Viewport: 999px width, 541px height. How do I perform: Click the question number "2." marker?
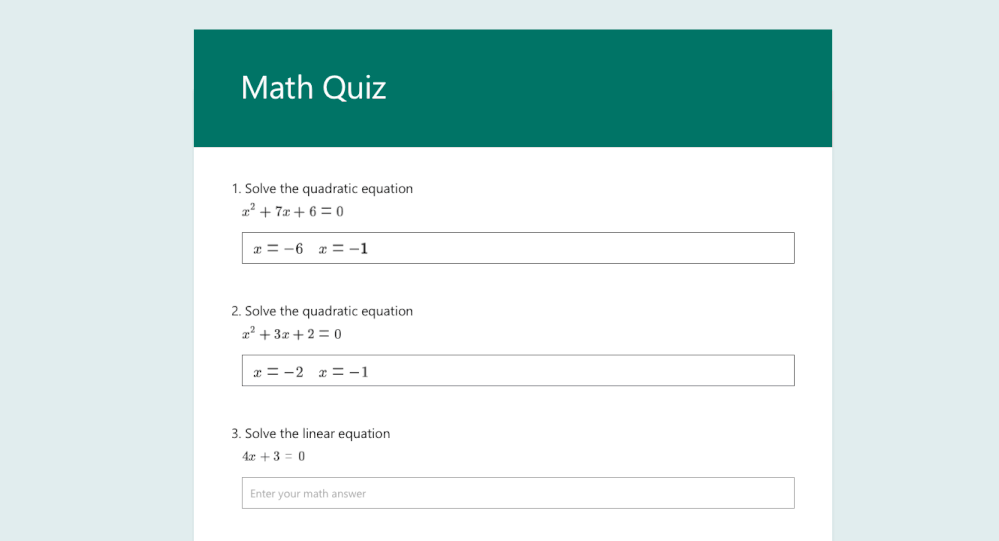(x=236, y=311)
